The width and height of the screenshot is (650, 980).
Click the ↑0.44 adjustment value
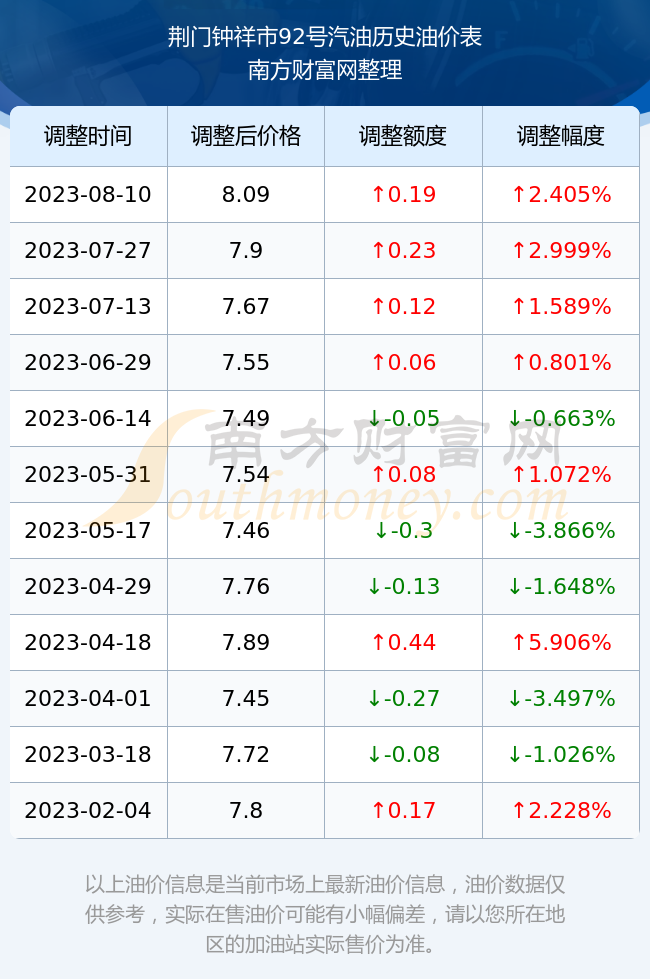click(x=403, y=642)
